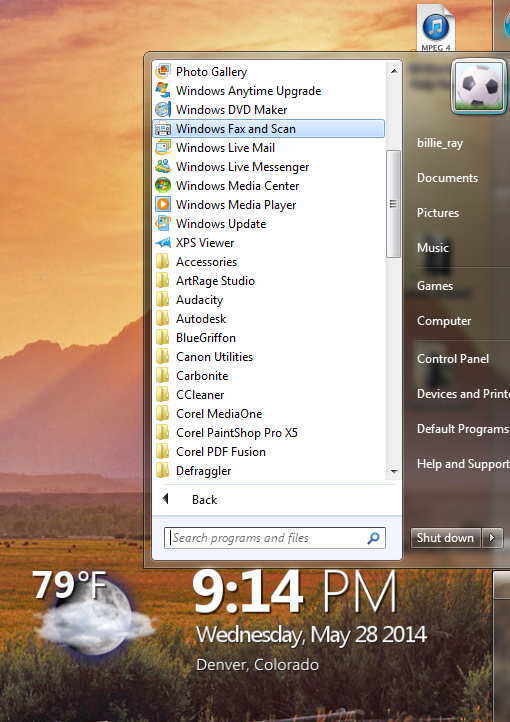This screenshot has height=722, width=510.
Task: Open Pictures from Start menu
Action: click(438, 213)
